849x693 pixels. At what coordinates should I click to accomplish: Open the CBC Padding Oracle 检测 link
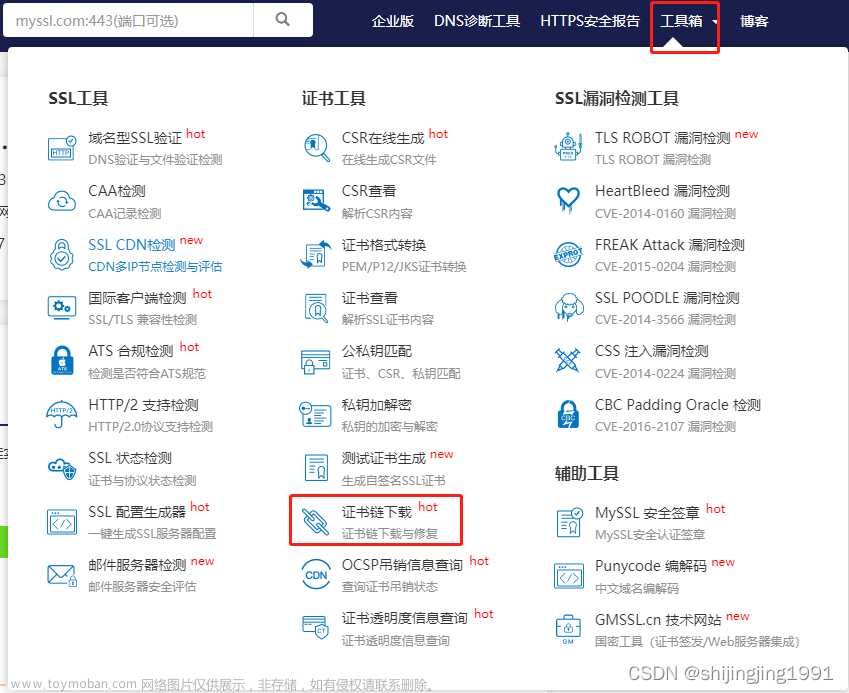tap(678, 405)
